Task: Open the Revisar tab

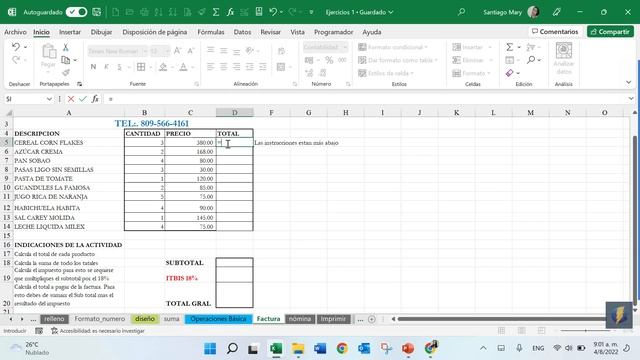Action: click(x=270, y=32)
